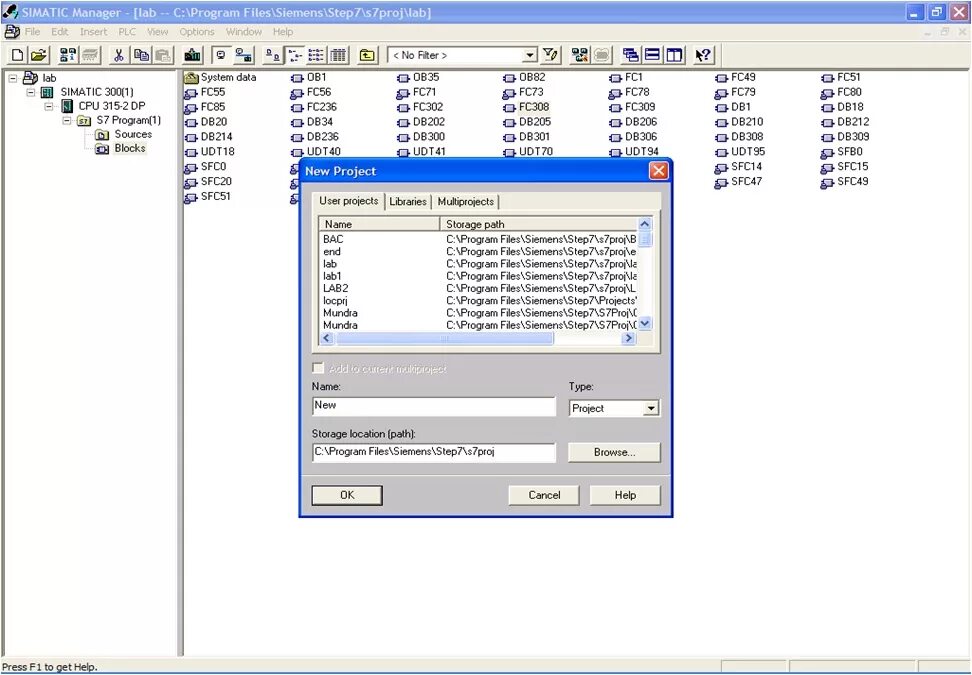Image resolution: width=972 pixels, height=675 pixels.
Task: Switch to Large Icons view
Action: tap(272, 55)
